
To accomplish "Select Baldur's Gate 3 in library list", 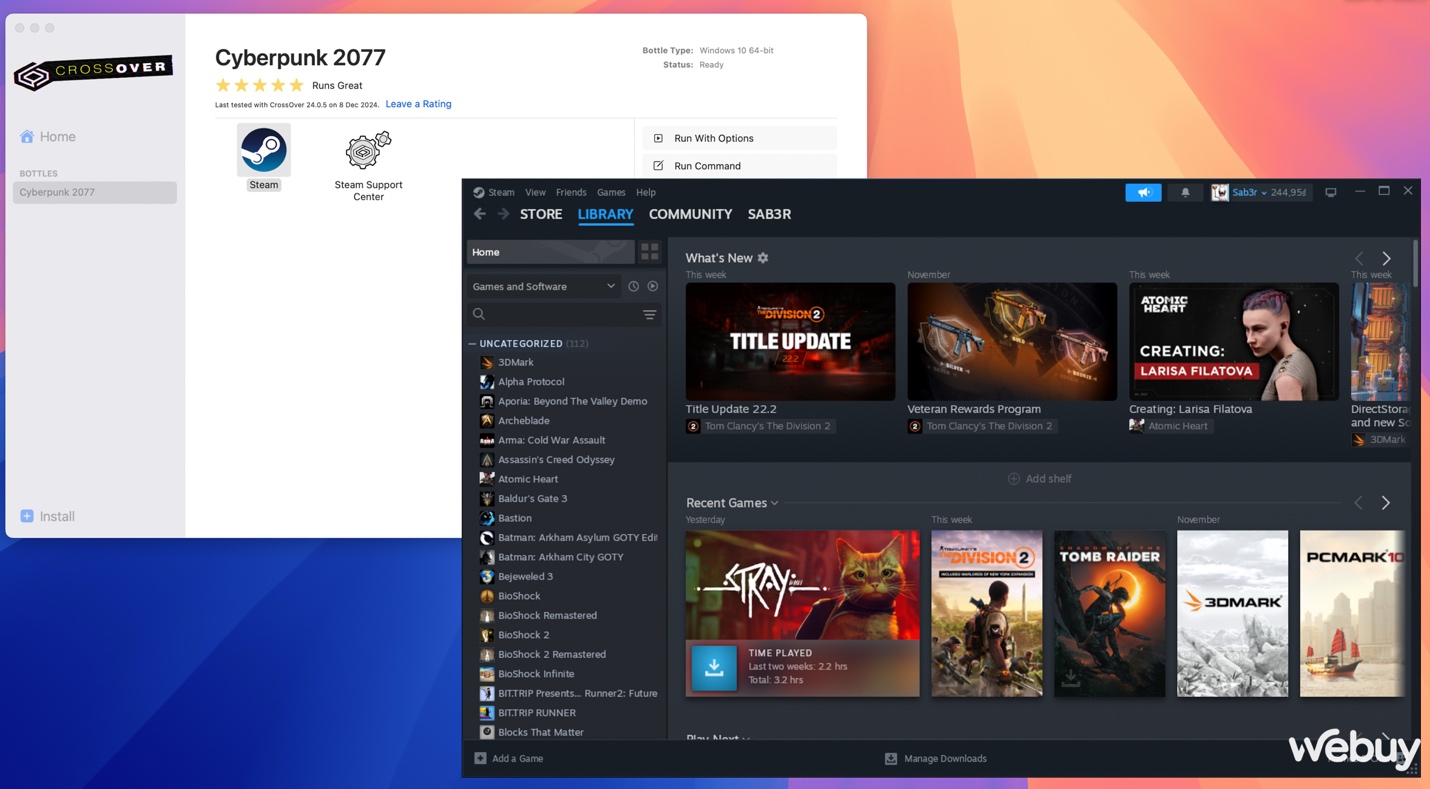I will pyautogui.click(x=532, y=499).
